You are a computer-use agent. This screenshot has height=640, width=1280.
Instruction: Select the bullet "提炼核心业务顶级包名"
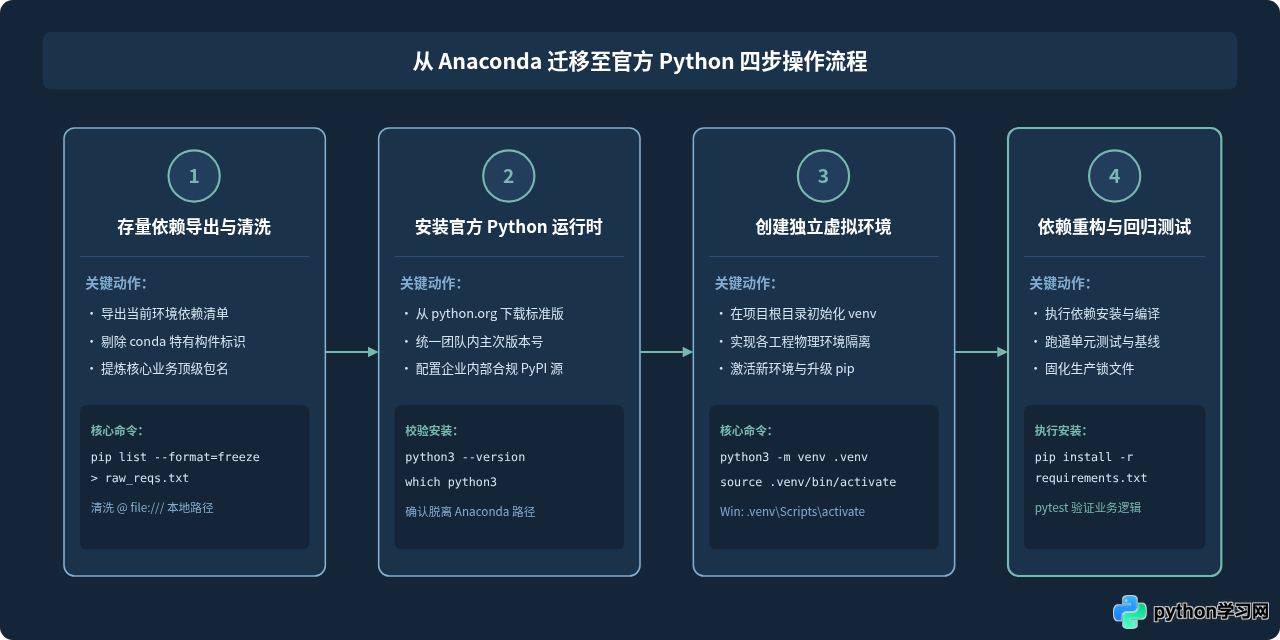(165, 369)
